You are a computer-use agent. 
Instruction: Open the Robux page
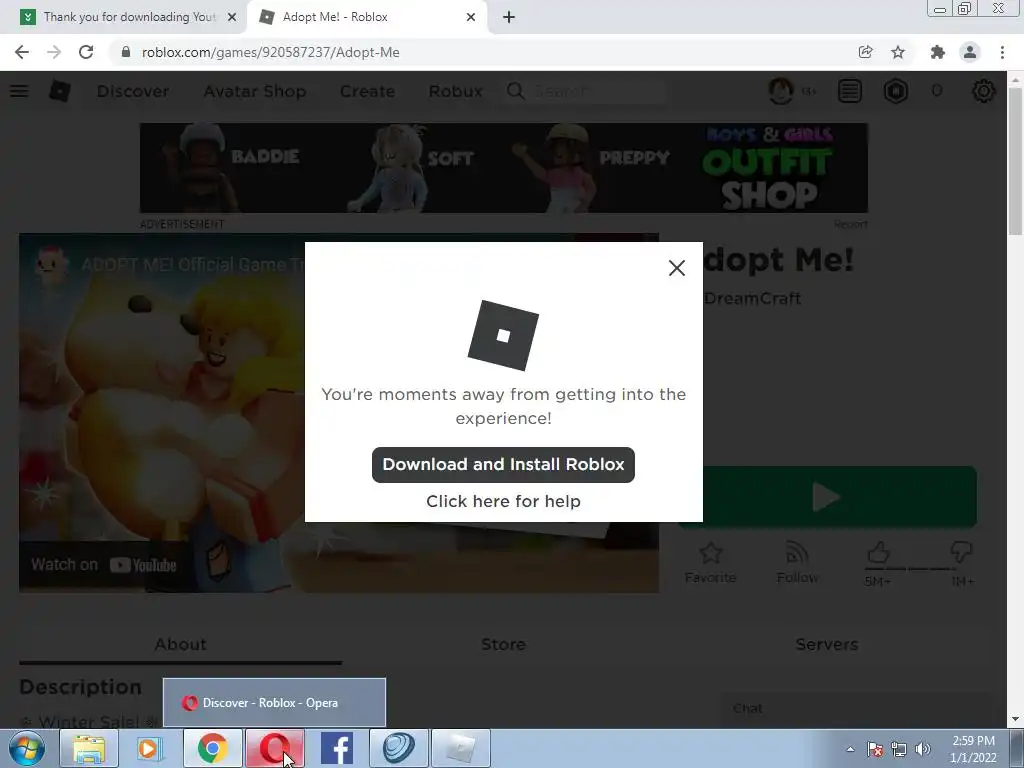[x=455, y=91]
